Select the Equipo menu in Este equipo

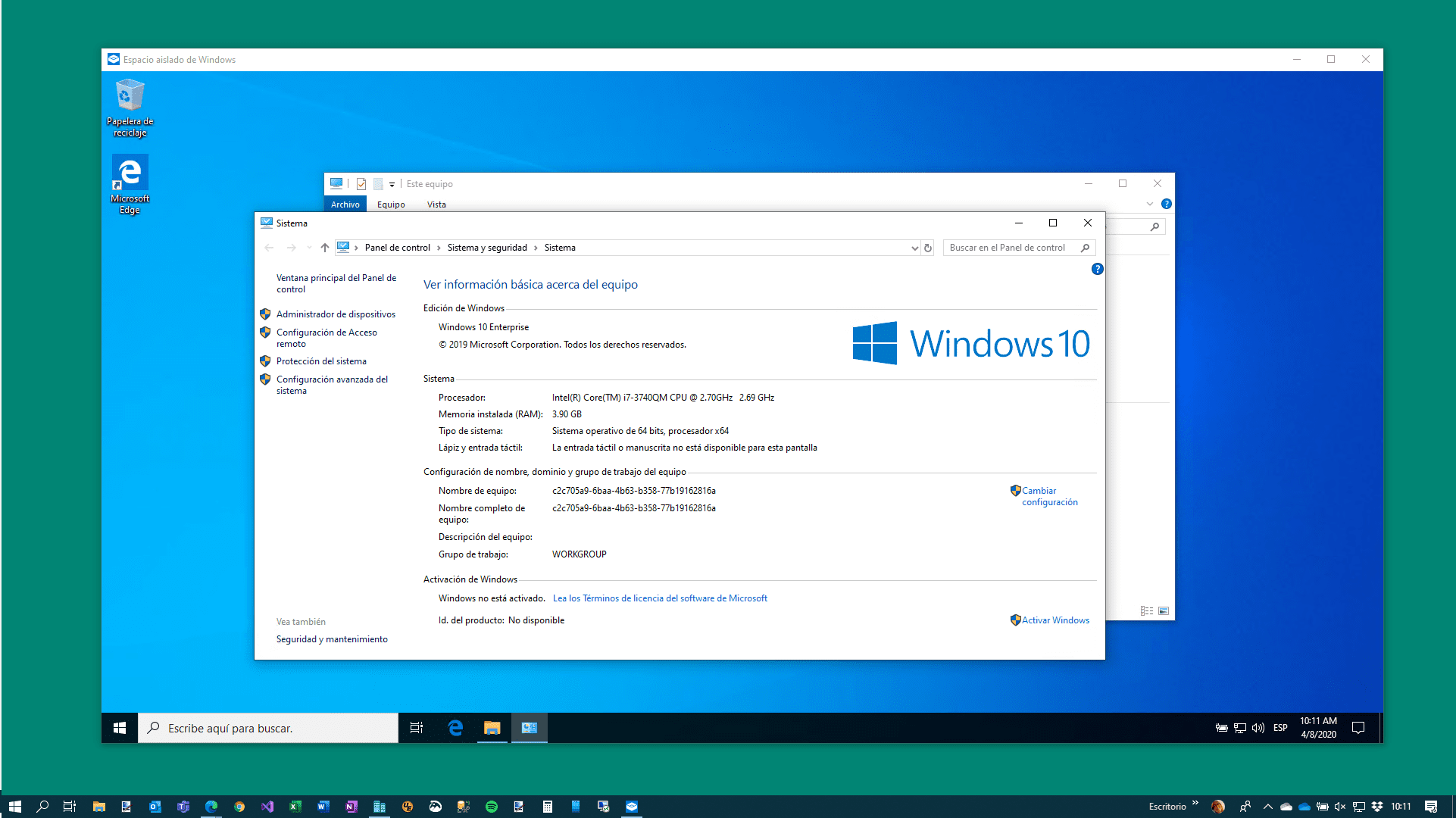391,204
